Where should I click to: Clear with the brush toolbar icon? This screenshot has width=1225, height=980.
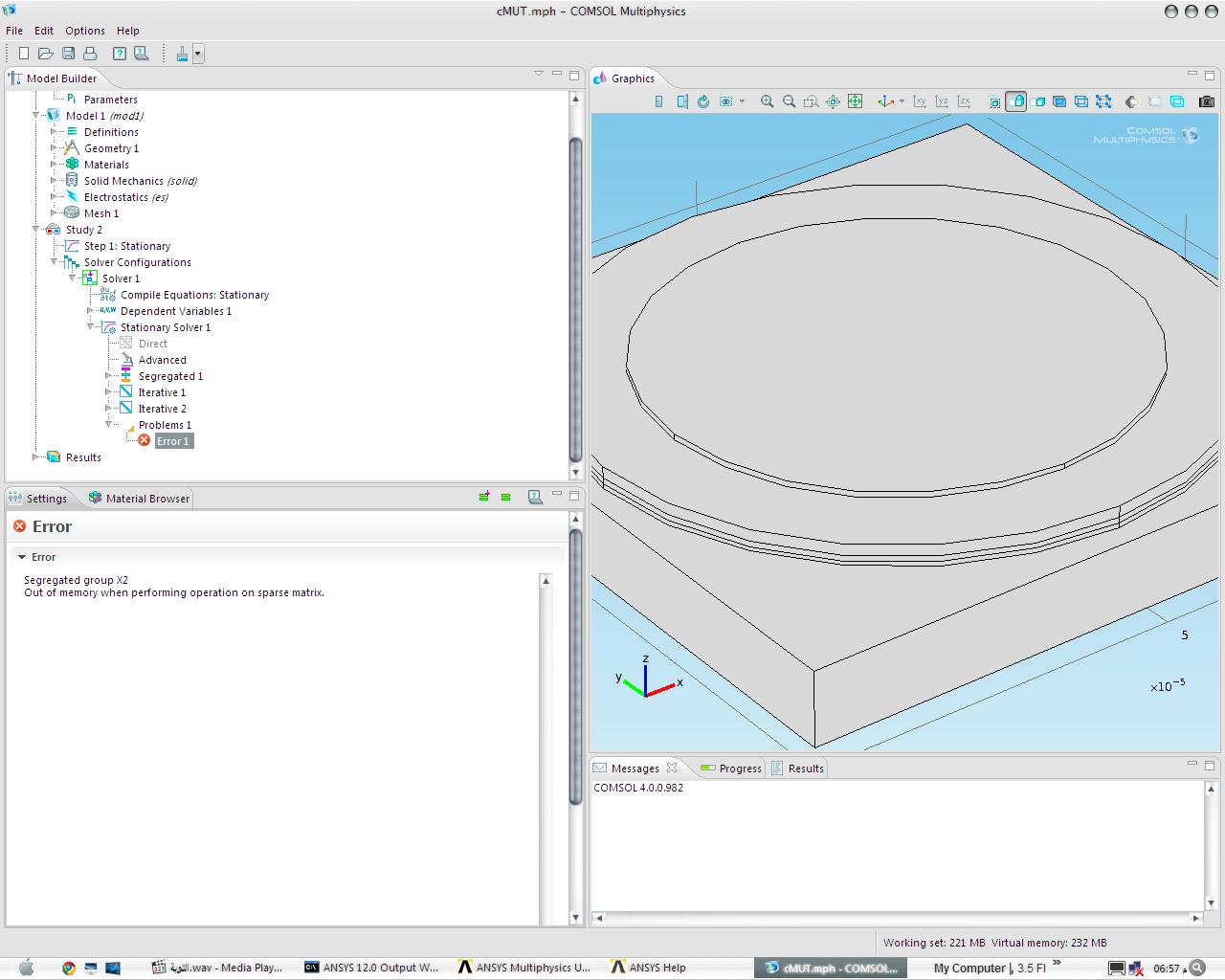182,54
